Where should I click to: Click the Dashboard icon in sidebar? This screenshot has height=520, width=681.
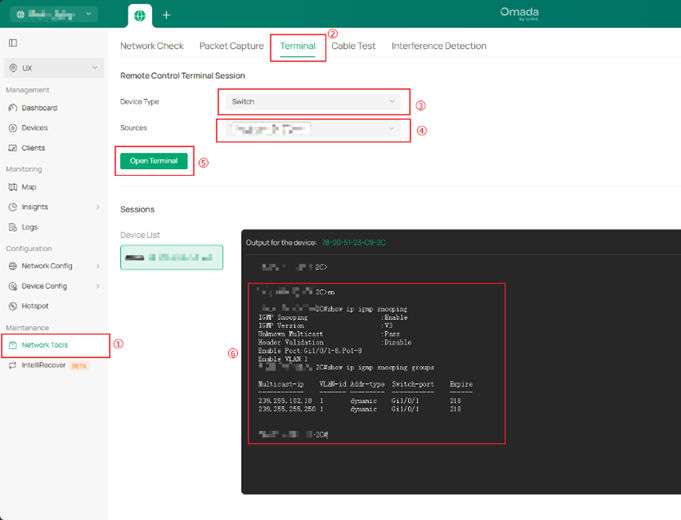pyautogui.click(x=13, y=108)
